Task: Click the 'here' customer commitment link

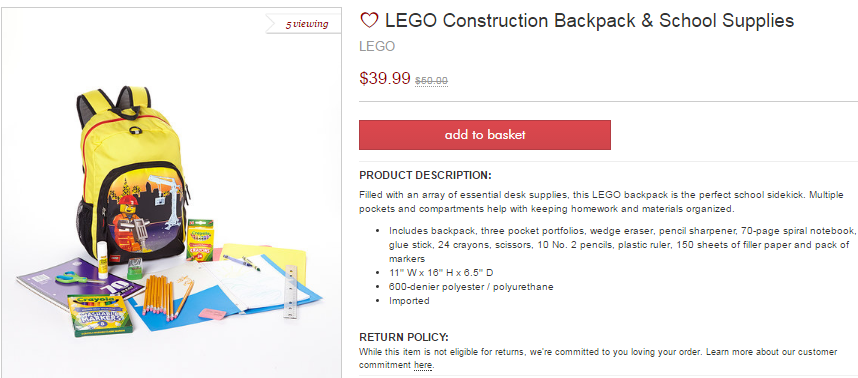Action: coord(424,365)
